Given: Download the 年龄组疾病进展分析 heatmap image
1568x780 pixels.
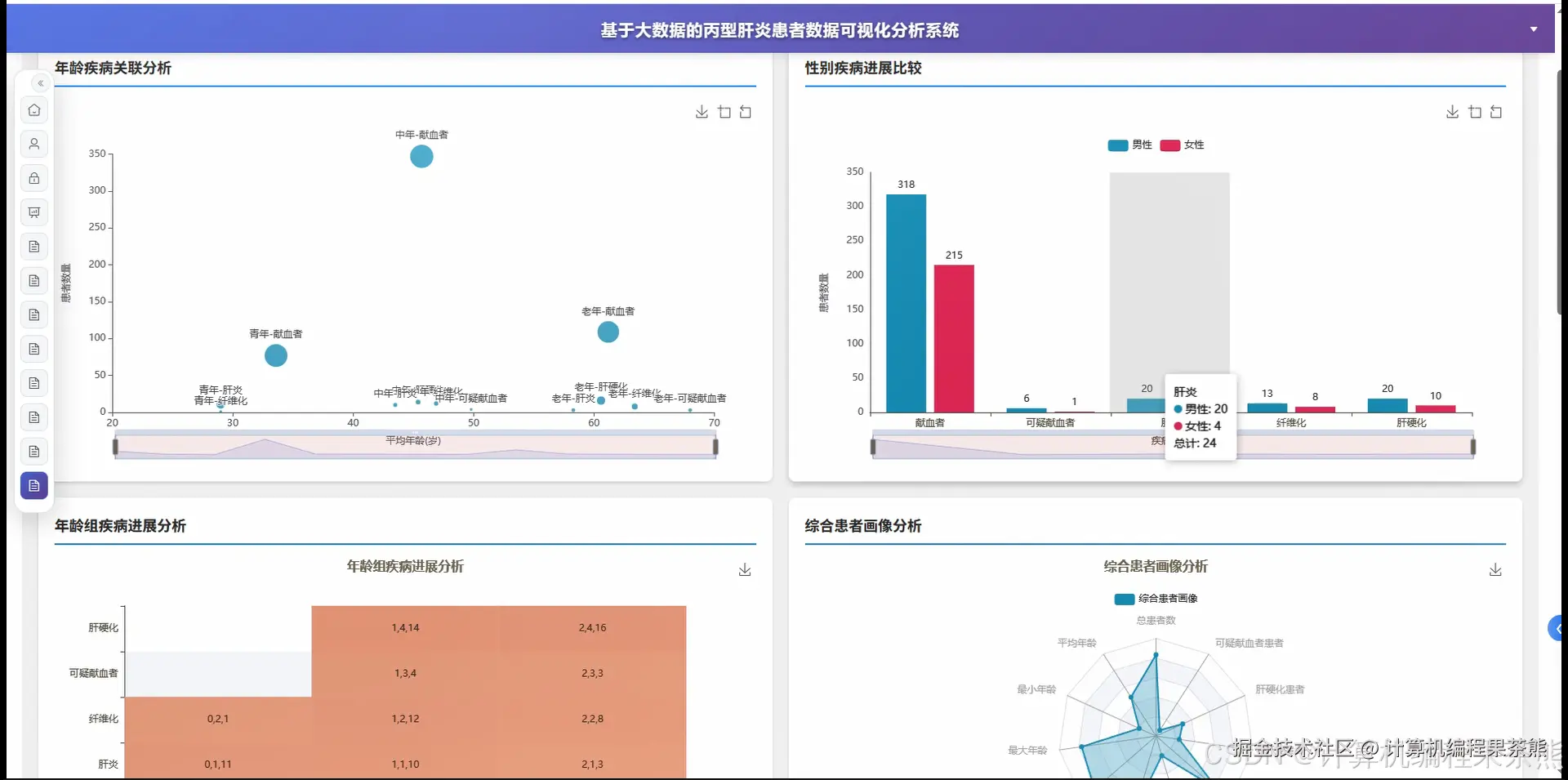Looking at the screenshot, I should point(745,570).
